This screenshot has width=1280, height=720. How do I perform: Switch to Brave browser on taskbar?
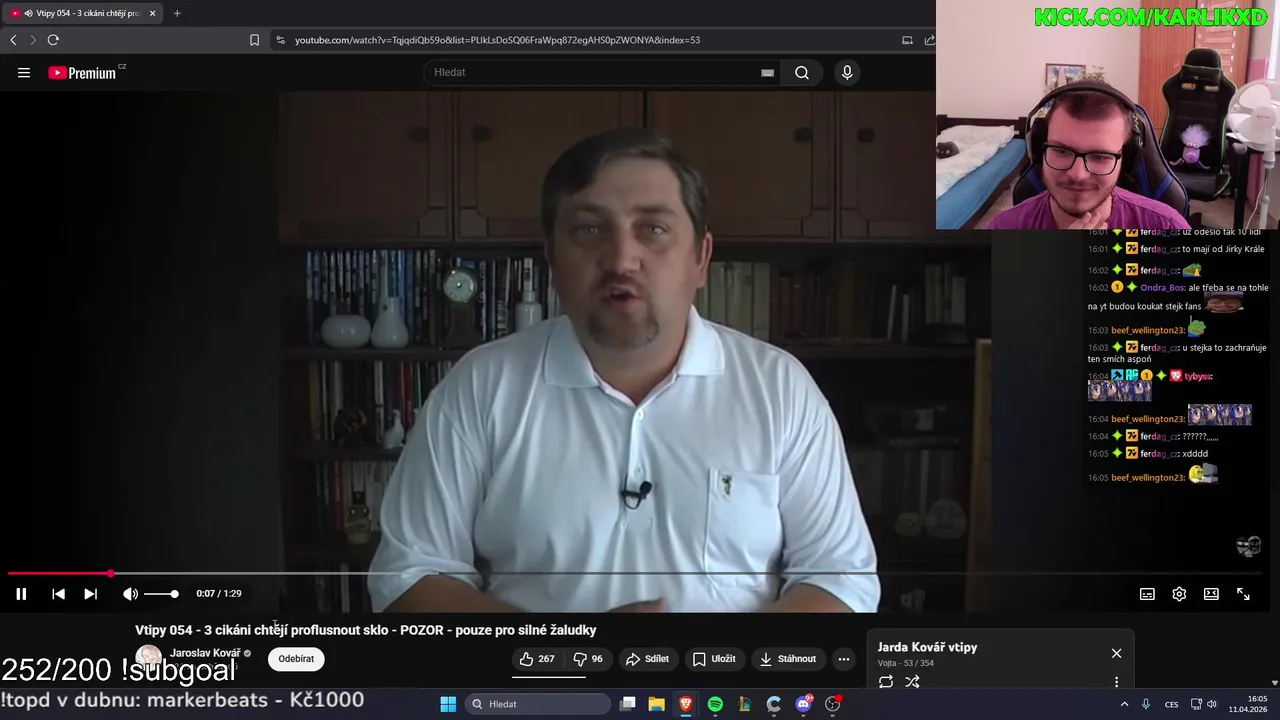686,704
